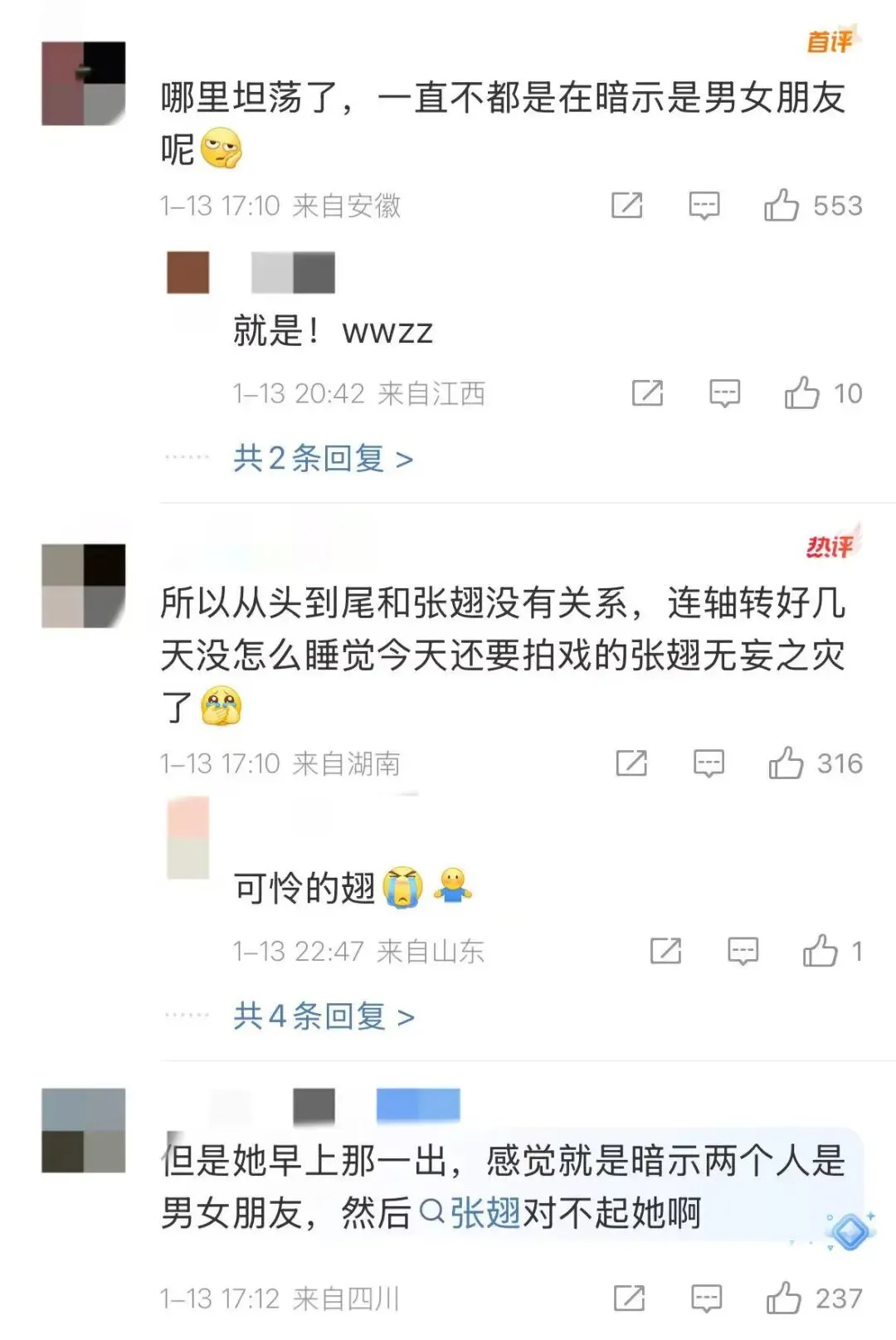The height and width of the screenshot is (1340, 896).
Task: Forward the Jiangxi reply '就是！wwzz'
Action: click(647, 392)
